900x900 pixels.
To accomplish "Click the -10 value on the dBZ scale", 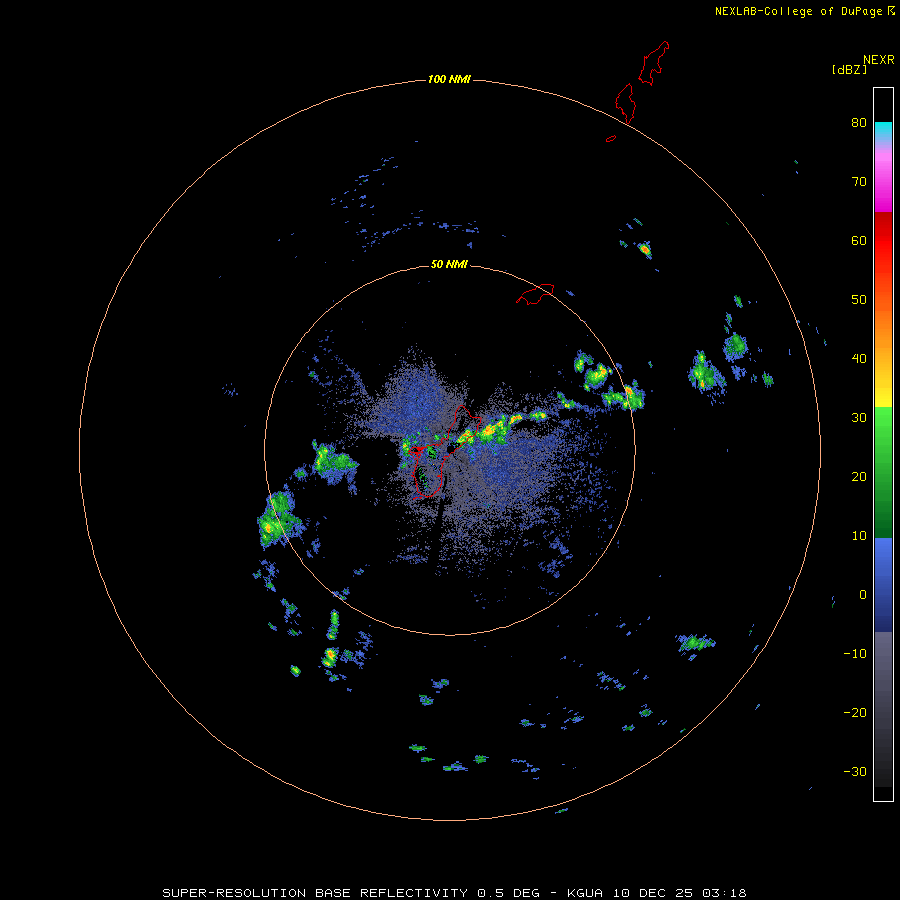I will pos(855,654).
